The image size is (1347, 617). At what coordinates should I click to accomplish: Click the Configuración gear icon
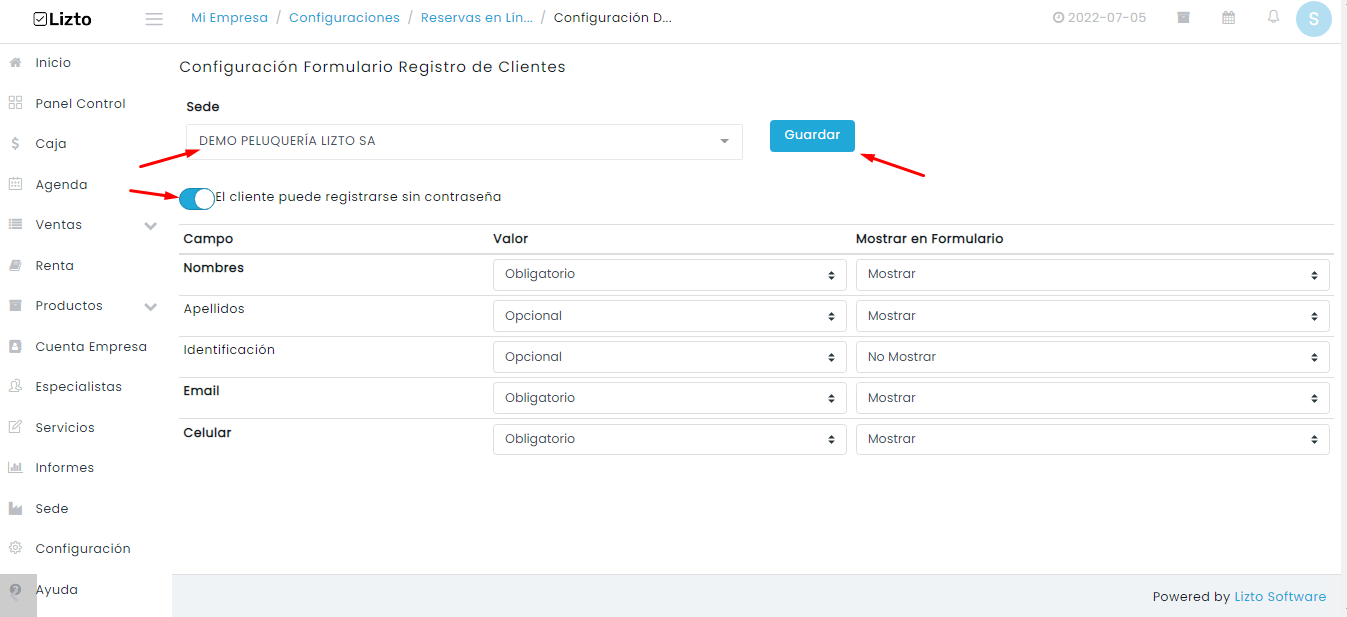15,548
